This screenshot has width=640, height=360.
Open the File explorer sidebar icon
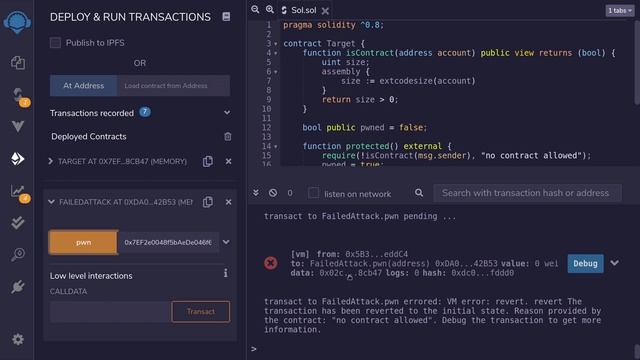click(18, 63)
